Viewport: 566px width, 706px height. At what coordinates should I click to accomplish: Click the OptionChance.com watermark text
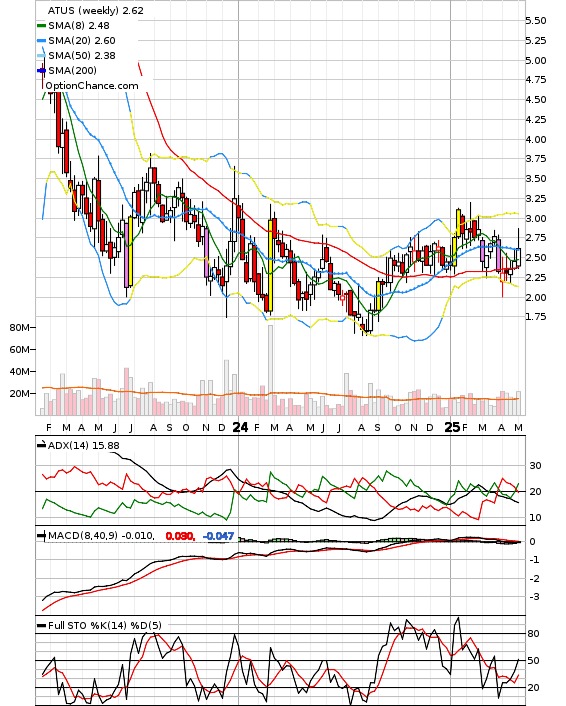(92, 86)
